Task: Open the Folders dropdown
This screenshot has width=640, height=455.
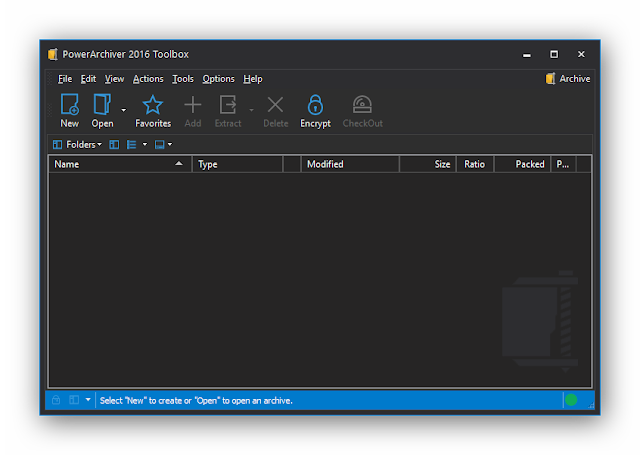Action: (x=77, y=144)
